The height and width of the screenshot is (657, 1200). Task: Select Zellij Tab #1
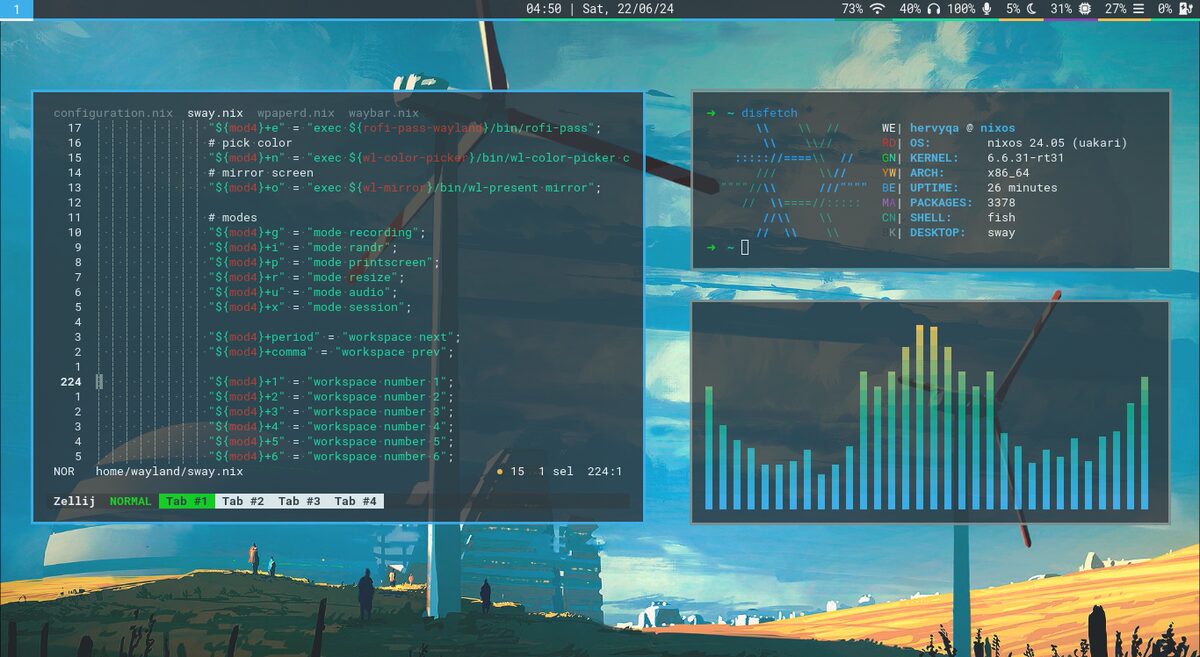click(x=187, y=501)
